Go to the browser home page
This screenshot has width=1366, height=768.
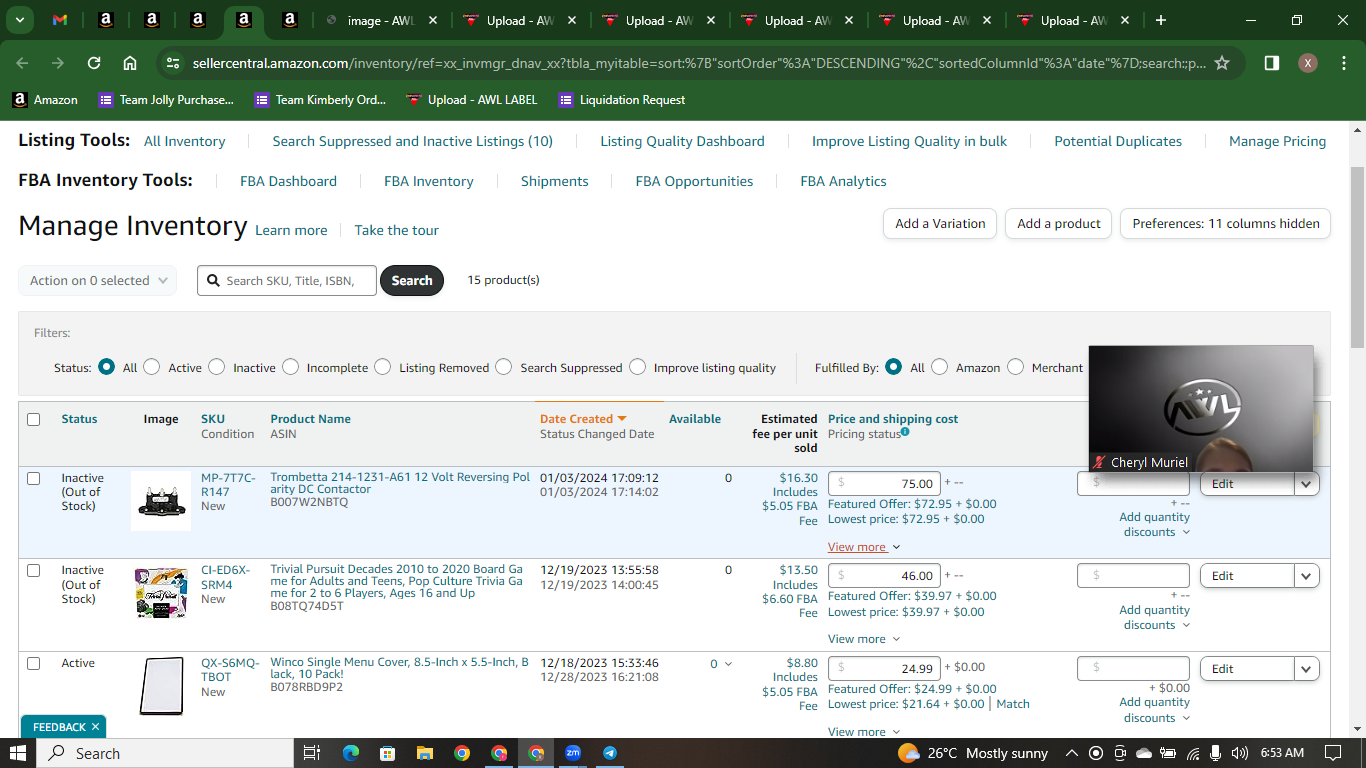130,63
